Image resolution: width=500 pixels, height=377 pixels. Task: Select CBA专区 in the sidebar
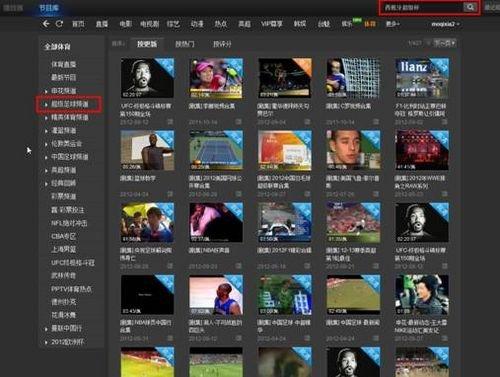click(x=63, y=236)
